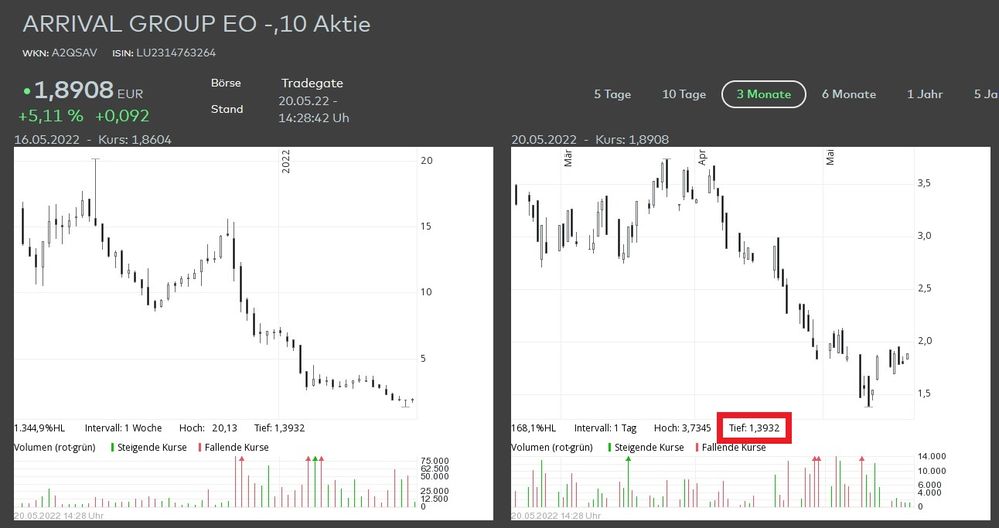Show the 6 Monate chart range
Screen dimensions: 999x528
849,94
